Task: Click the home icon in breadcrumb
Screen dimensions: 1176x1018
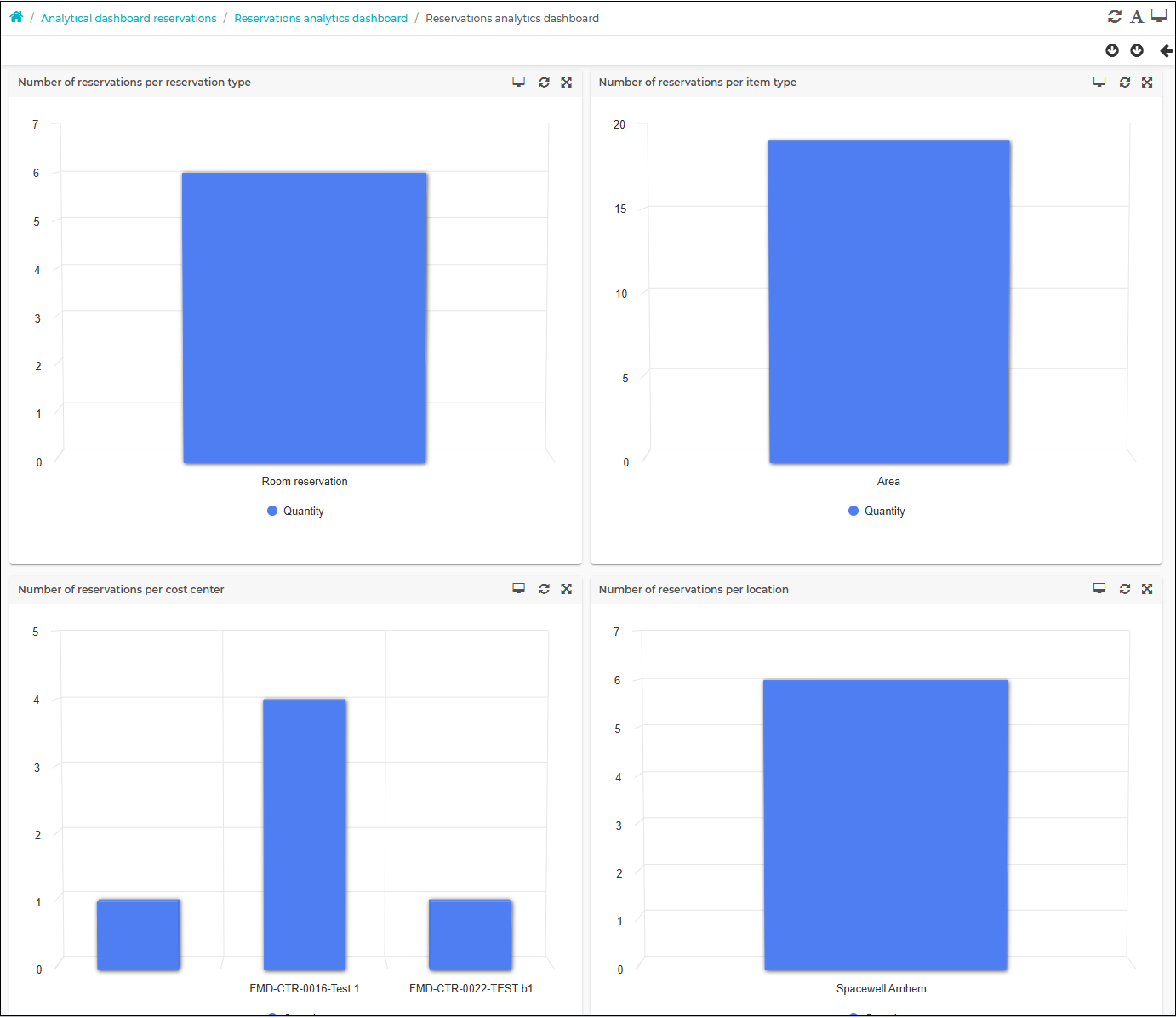Action: click(x=16, y=17)
